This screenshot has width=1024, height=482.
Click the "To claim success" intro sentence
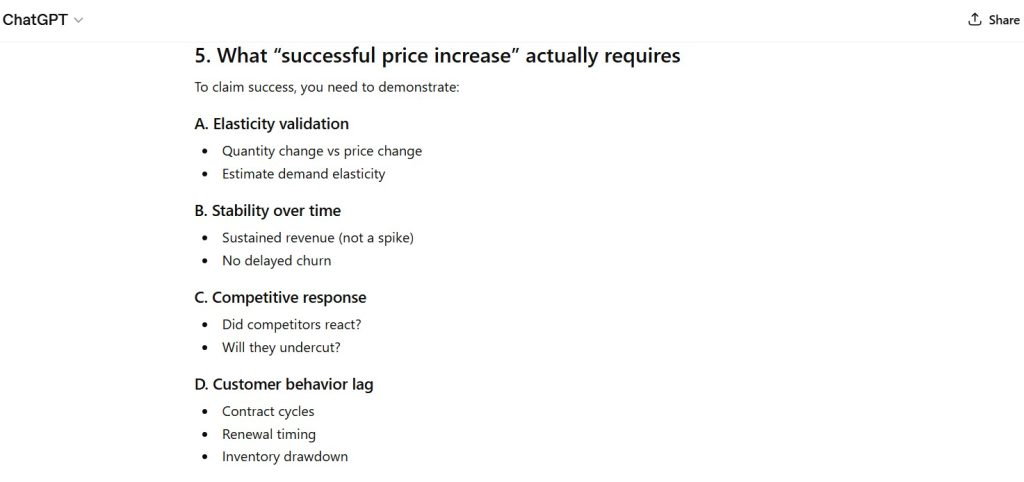coord(326,88)
